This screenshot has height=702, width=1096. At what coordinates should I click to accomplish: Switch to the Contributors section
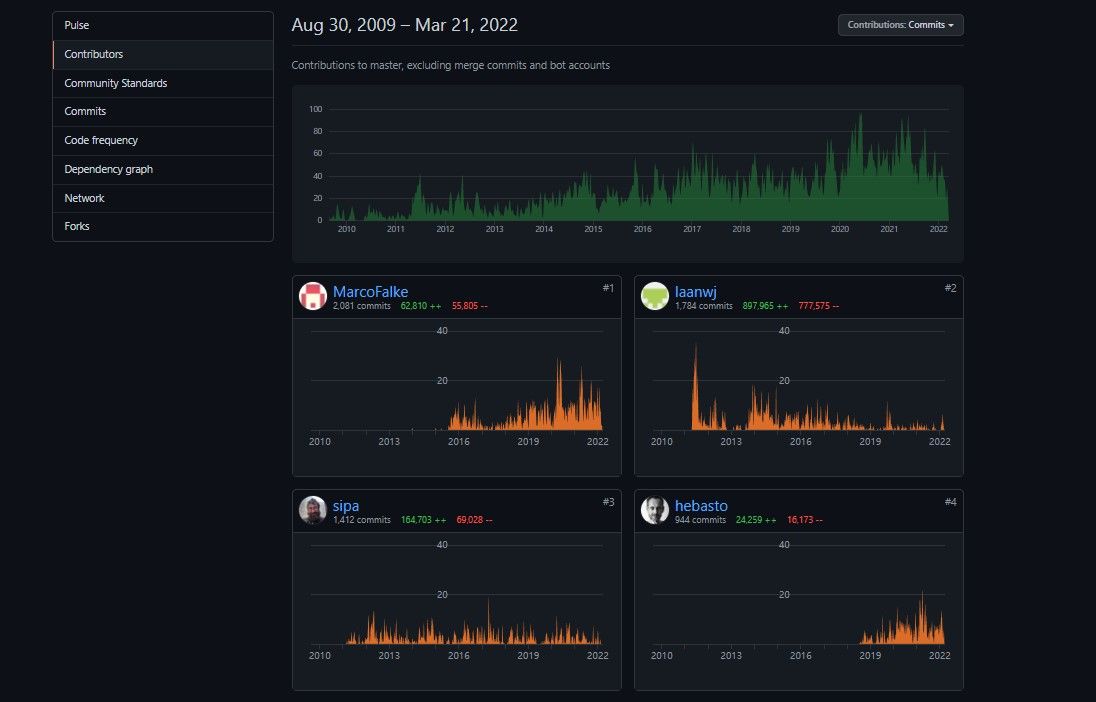click(93, 54)
